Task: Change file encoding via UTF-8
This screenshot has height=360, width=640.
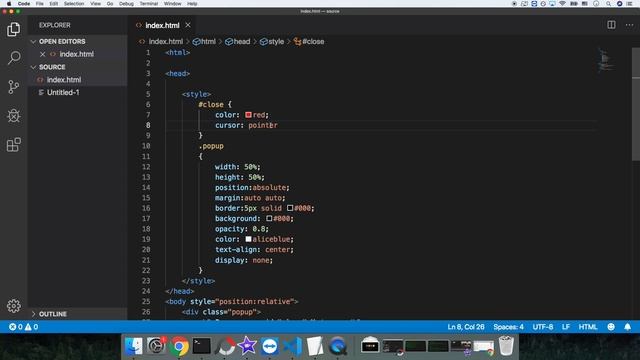Action: [542, 327]
